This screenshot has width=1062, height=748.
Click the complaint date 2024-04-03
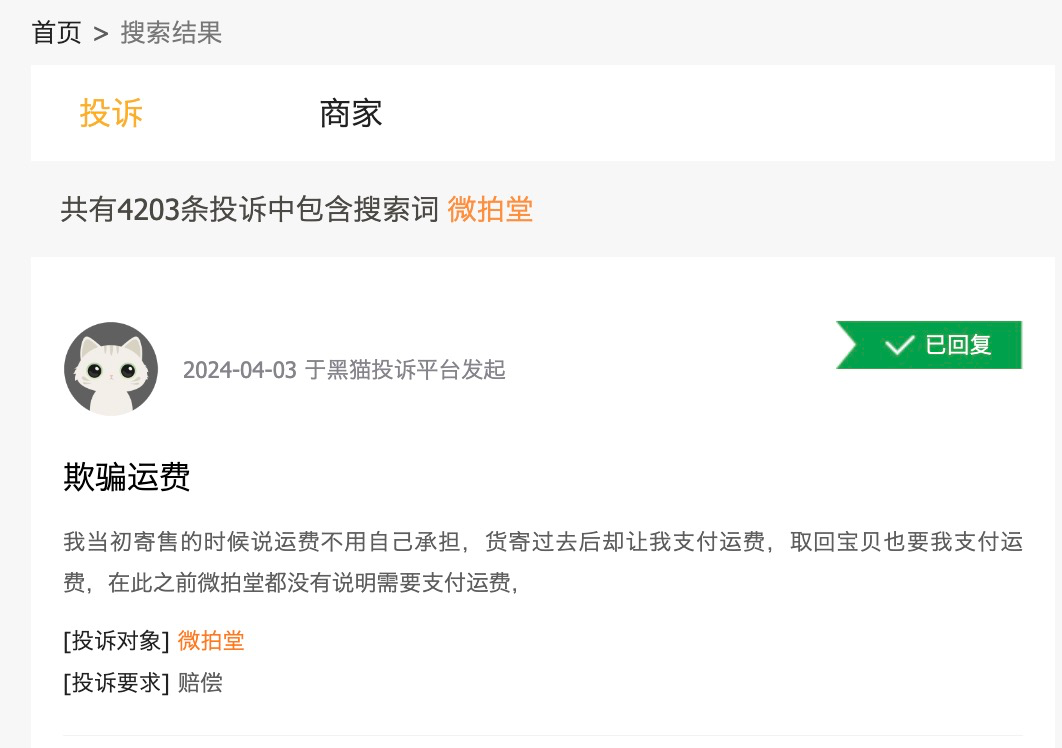(x=239, y=369)
